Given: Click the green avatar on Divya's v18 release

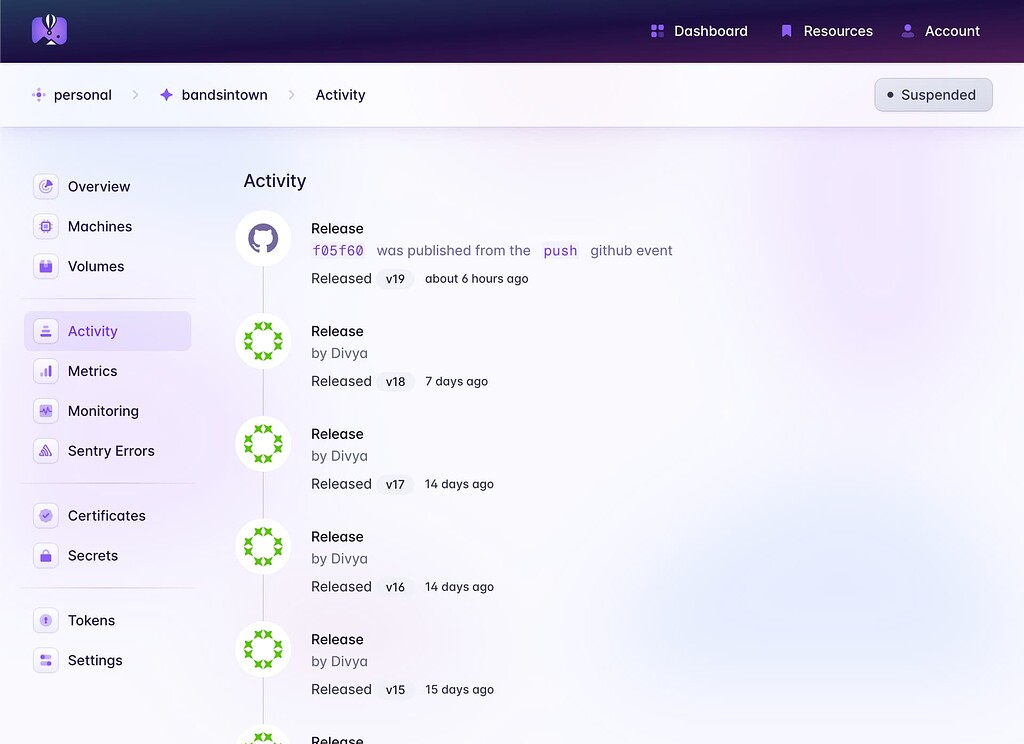Looking at the screenshot, I should (262, 340).
